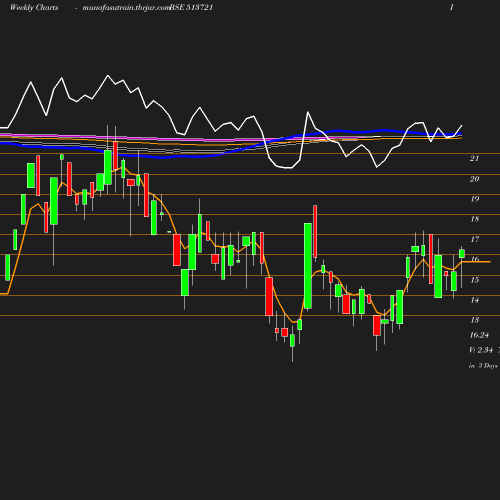
Task: Click price axis label '15'
Action: 474,280
